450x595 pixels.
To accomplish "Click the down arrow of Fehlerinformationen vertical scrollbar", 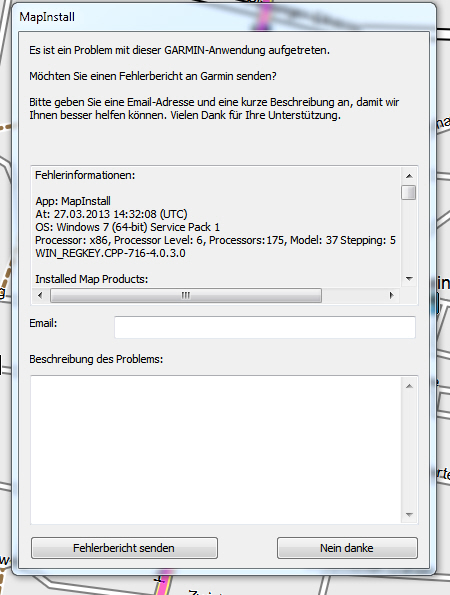I will pos(409,279).
